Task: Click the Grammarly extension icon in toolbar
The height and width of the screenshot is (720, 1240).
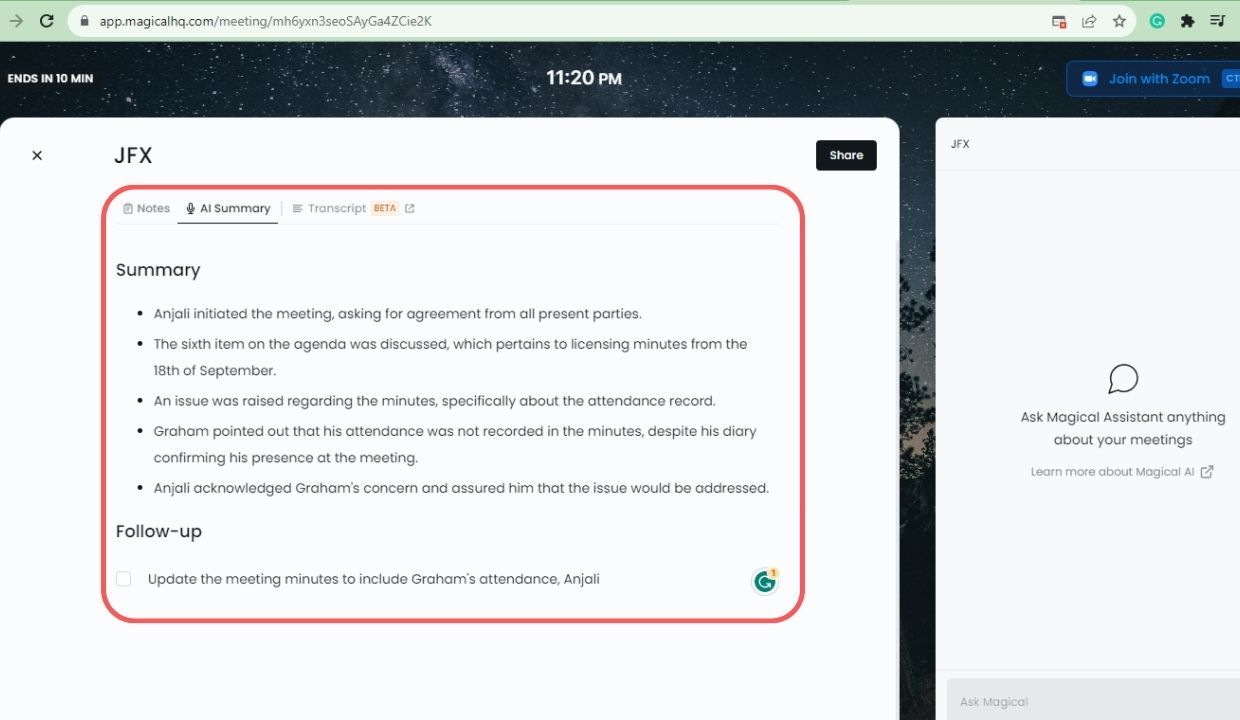Action: click(1157, 21)
